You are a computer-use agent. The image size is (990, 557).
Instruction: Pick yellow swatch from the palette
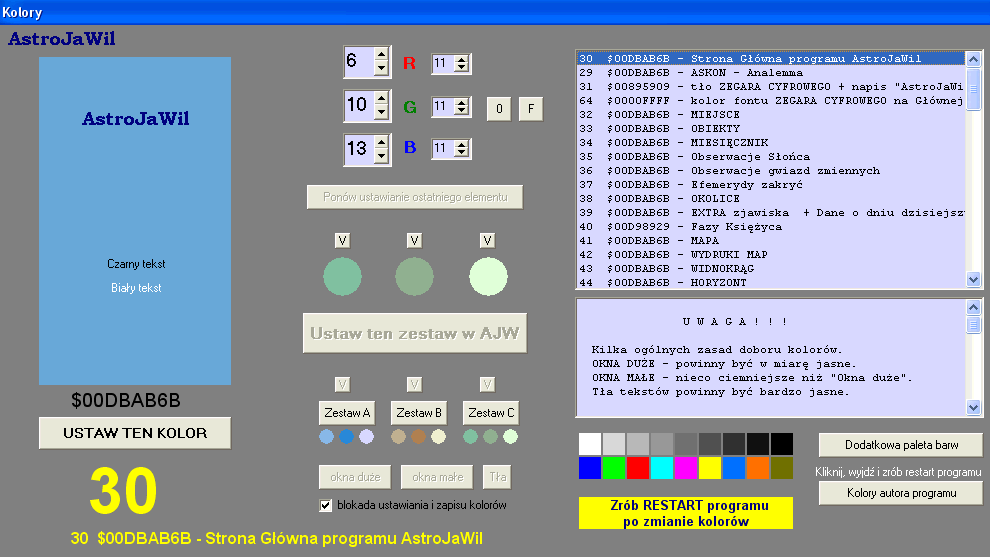tap(710, 468)
